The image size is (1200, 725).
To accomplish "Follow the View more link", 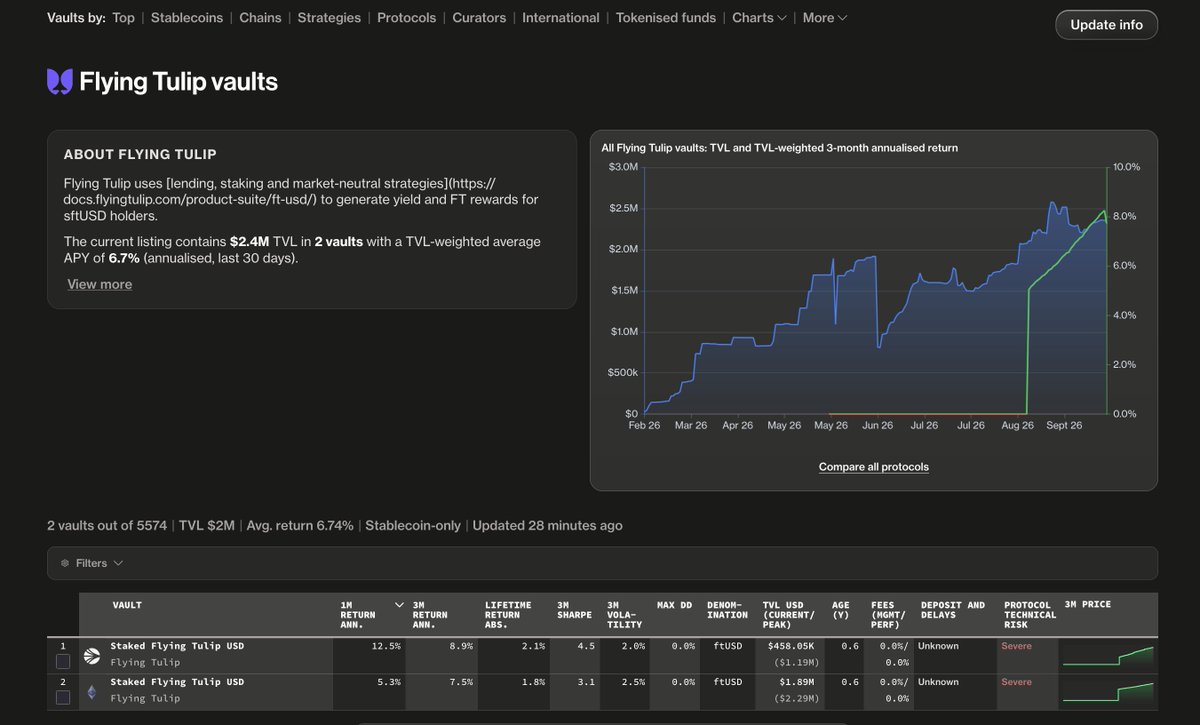I will (x=99, y=284).
